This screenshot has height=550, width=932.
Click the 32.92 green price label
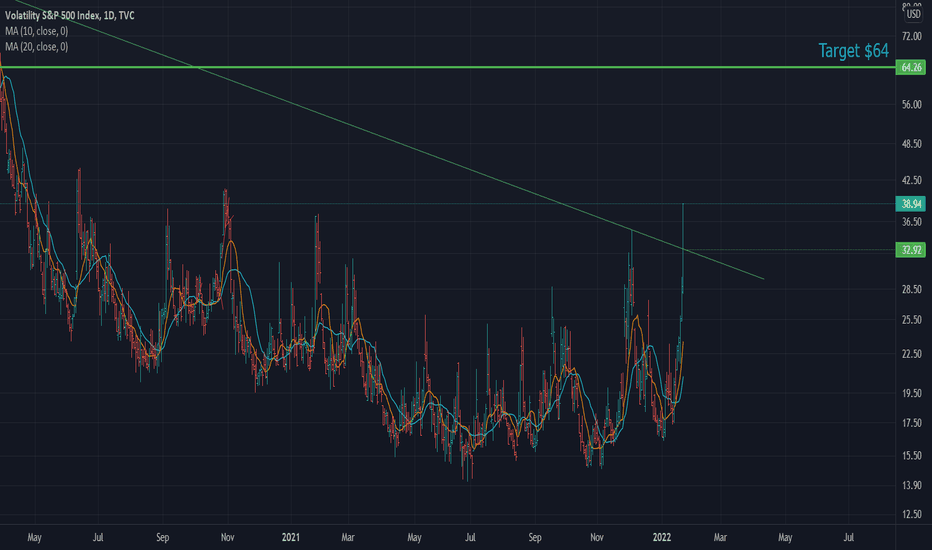coord(911,250)
